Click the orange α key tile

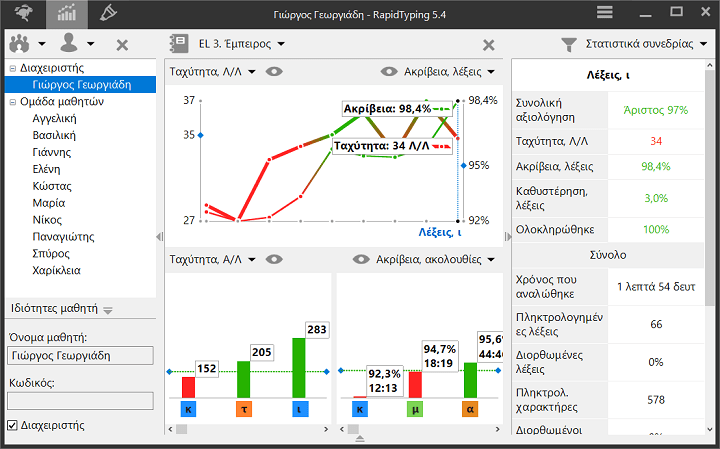[470, 409]
